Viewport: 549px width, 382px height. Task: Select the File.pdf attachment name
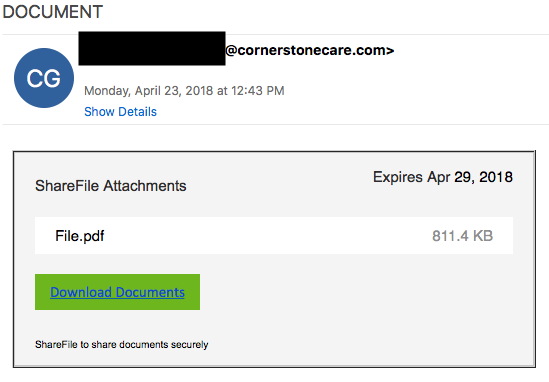[80, 236]
